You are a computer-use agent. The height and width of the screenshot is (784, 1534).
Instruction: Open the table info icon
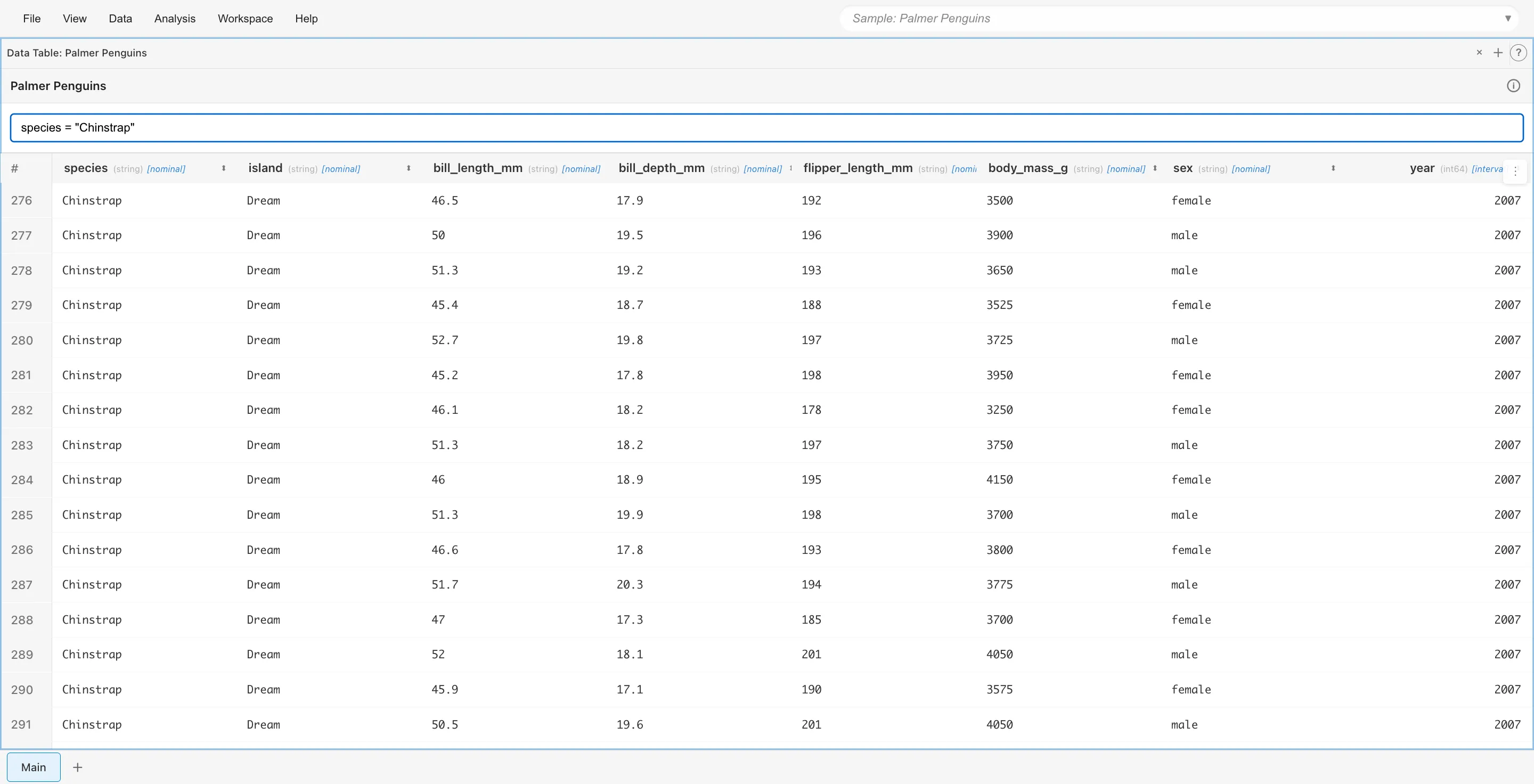point(1513,86)
